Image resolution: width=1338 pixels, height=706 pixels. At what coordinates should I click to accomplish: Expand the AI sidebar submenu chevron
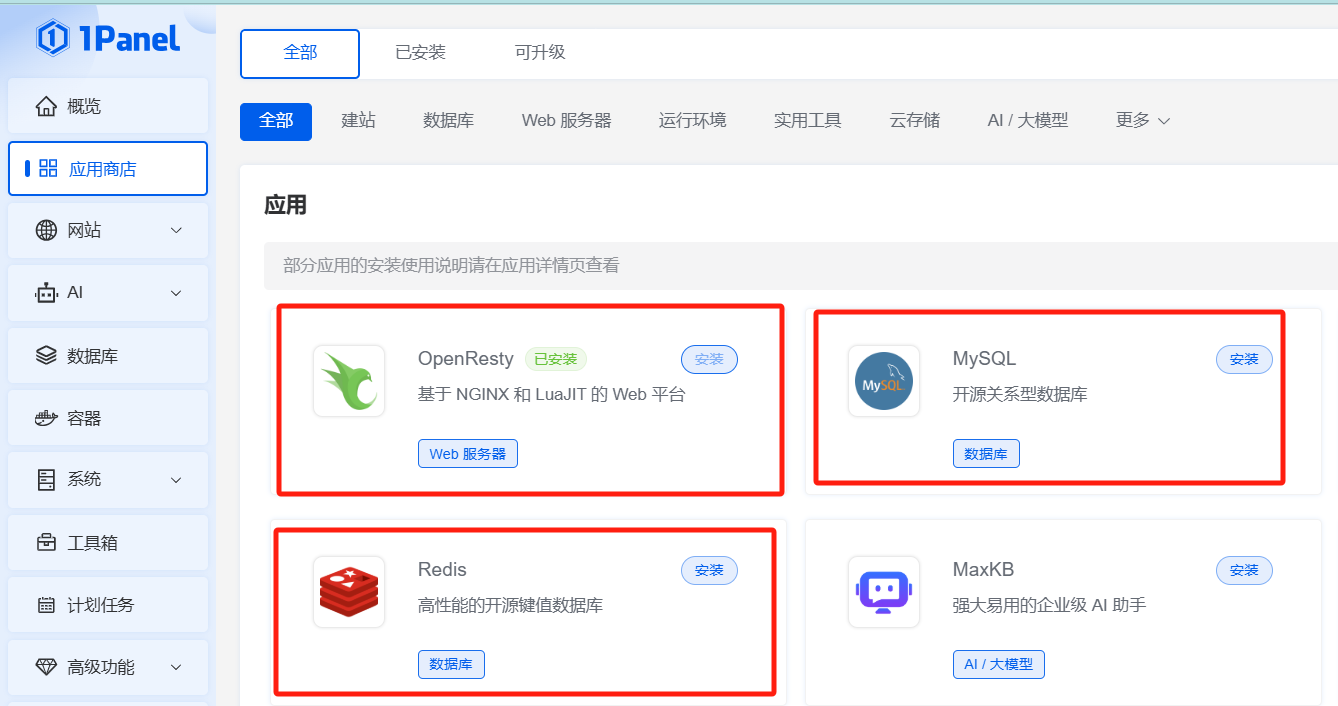[176, 293]
